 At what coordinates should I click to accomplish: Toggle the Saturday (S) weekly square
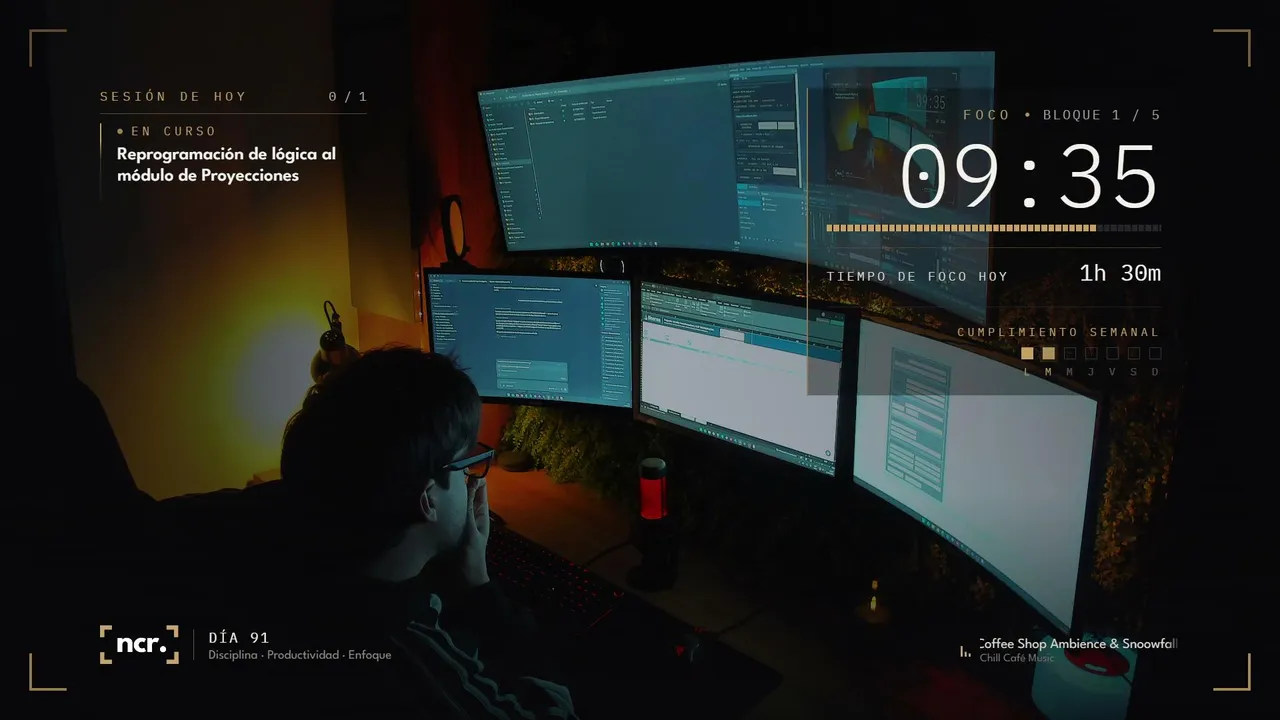[1134, 353]
